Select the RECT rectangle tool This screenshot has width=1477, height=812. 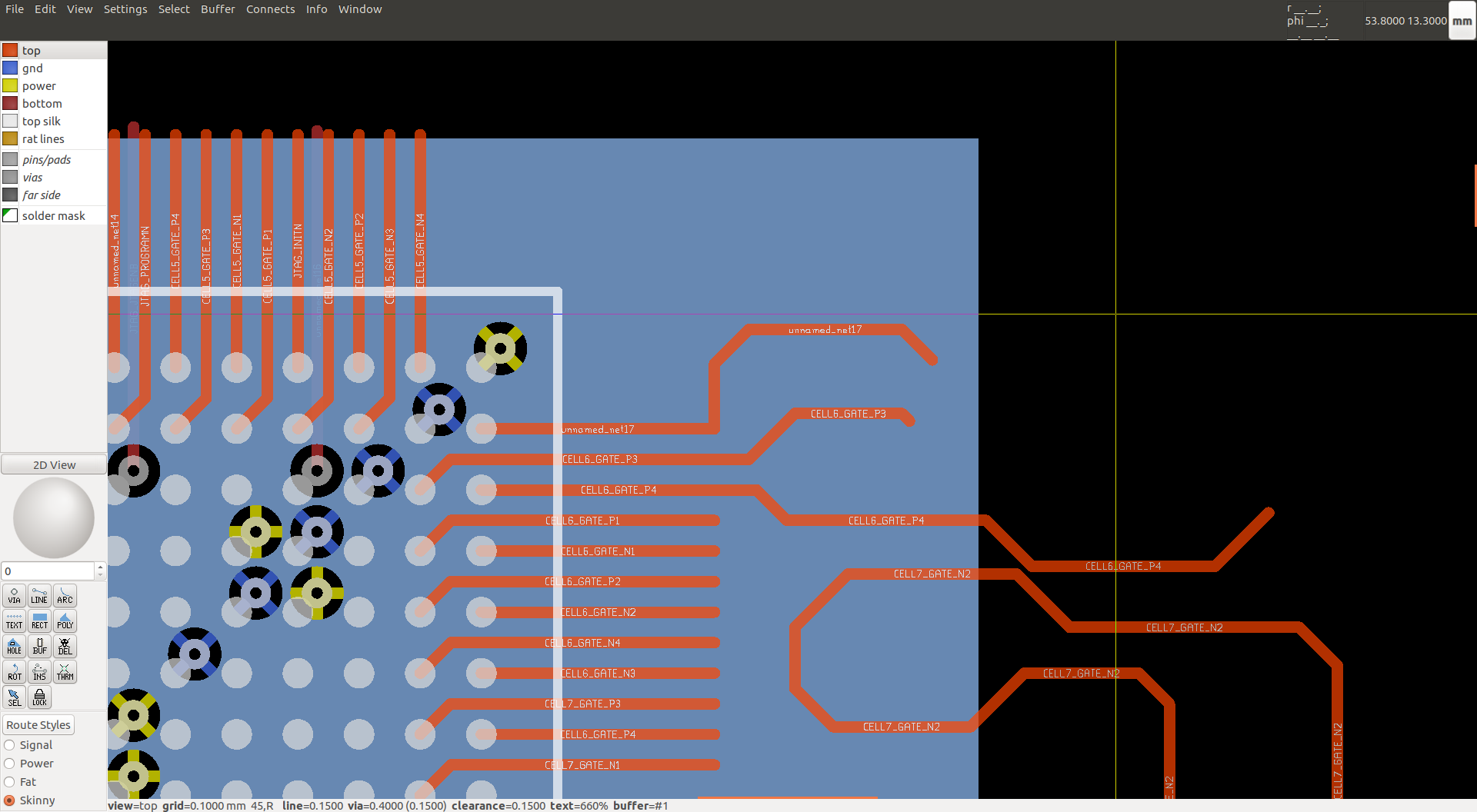[39, 621]
